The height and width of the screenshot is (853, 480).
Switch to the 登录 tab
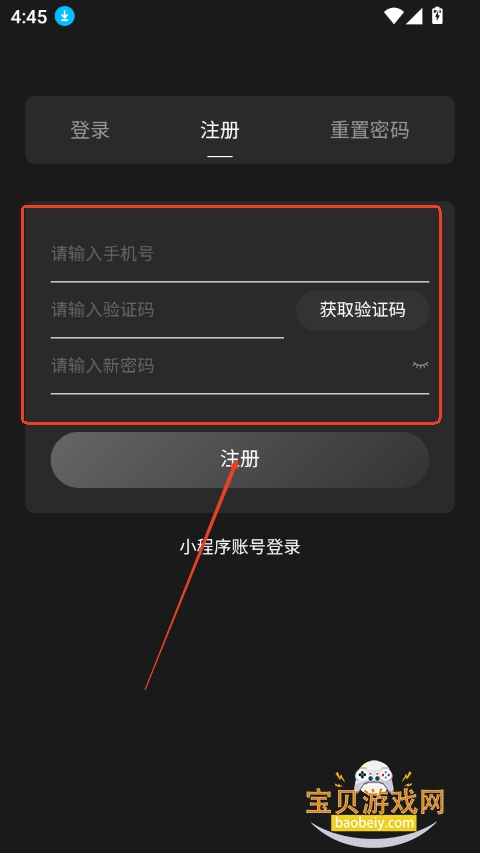point(90,130)
